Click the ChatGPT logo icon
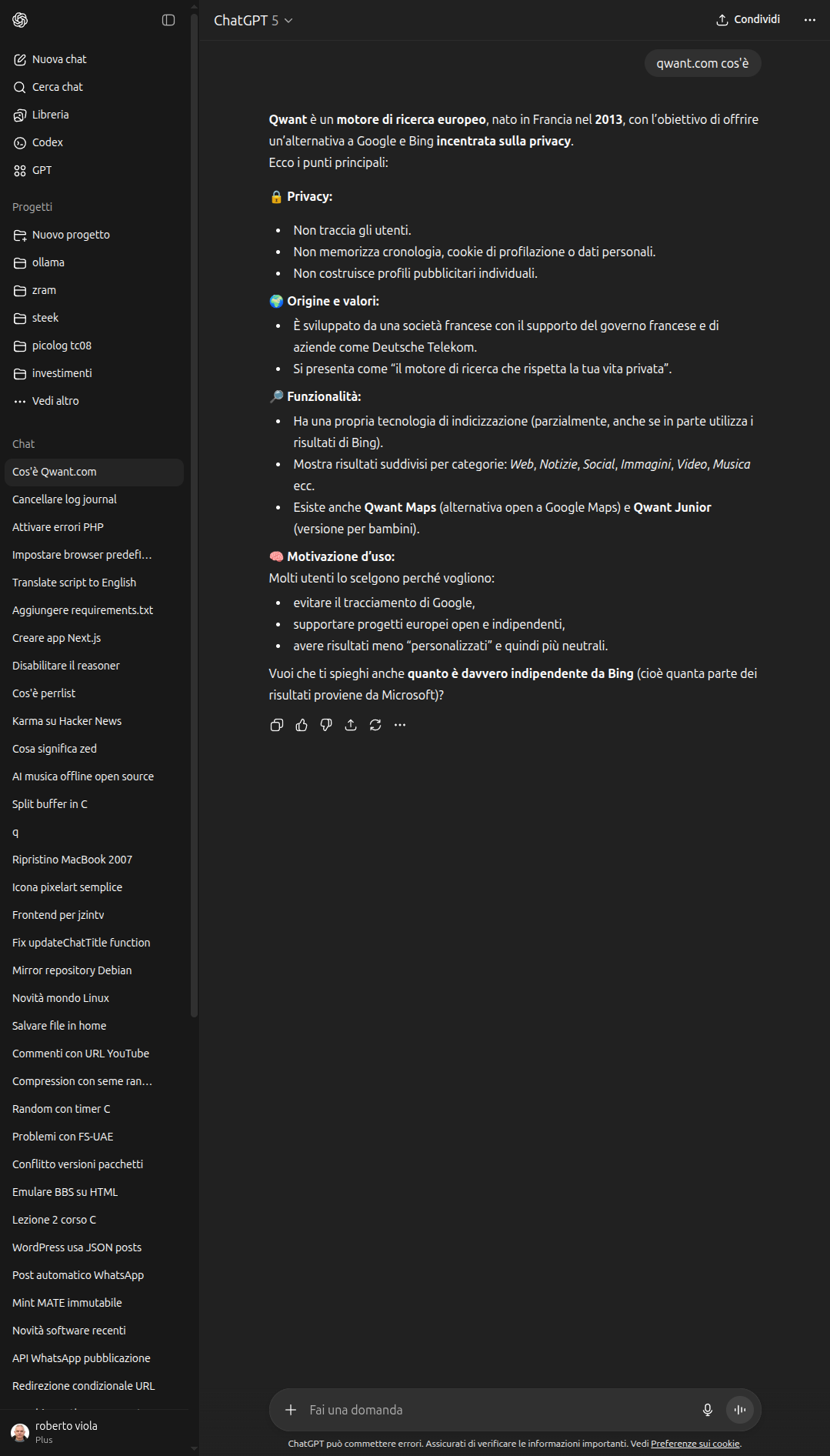The width and height of the screenshot is (830, 1456). click(20, 20)
